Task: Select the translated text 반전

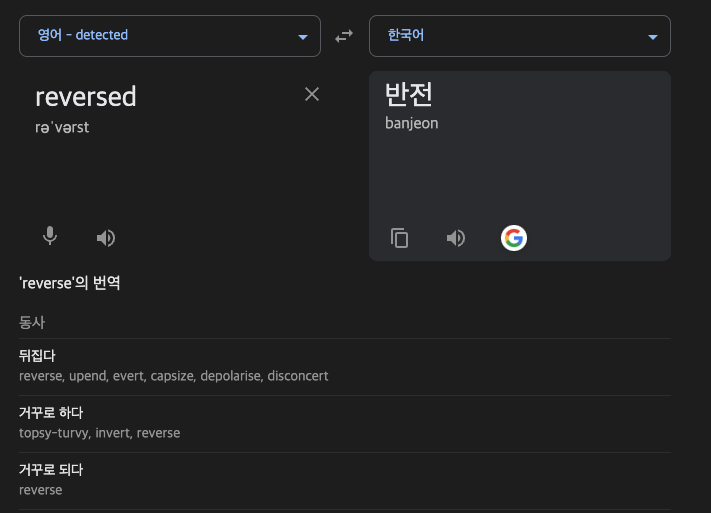Action: click(x=409, y=94)
